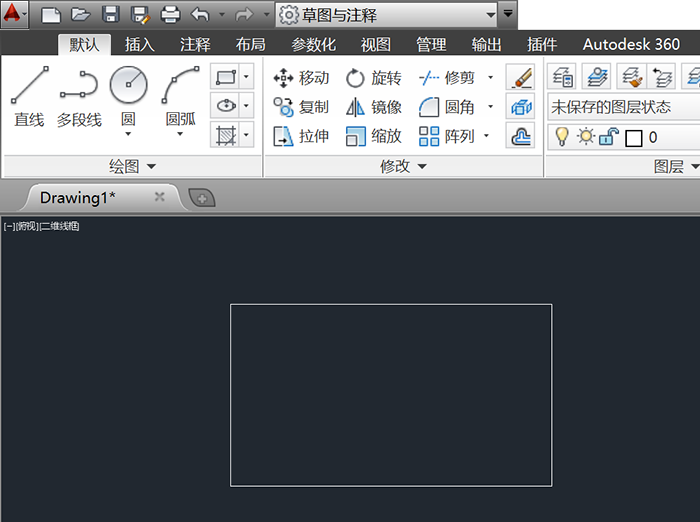This screenshot has width=700, height=522.
Task: Click the Make Object's Layer Current icon
Action: point(596,76)
